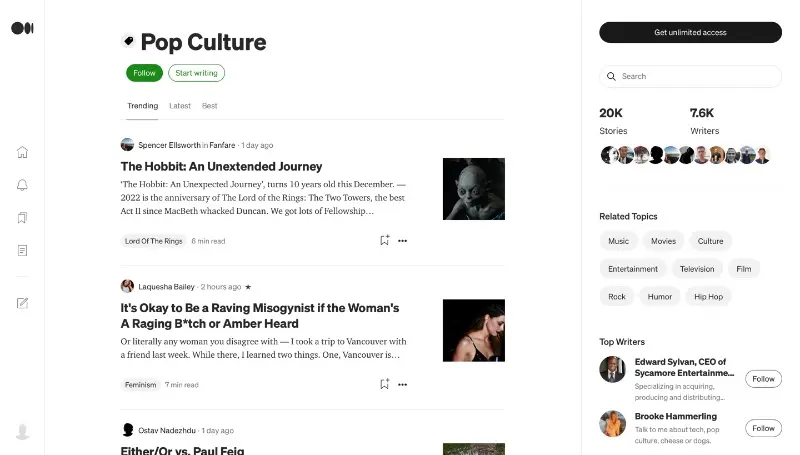Image resolution: width=800 pixels, height=455 pixels.
Task: Follow the Pop Culture topic
Action: click(144, 73)
